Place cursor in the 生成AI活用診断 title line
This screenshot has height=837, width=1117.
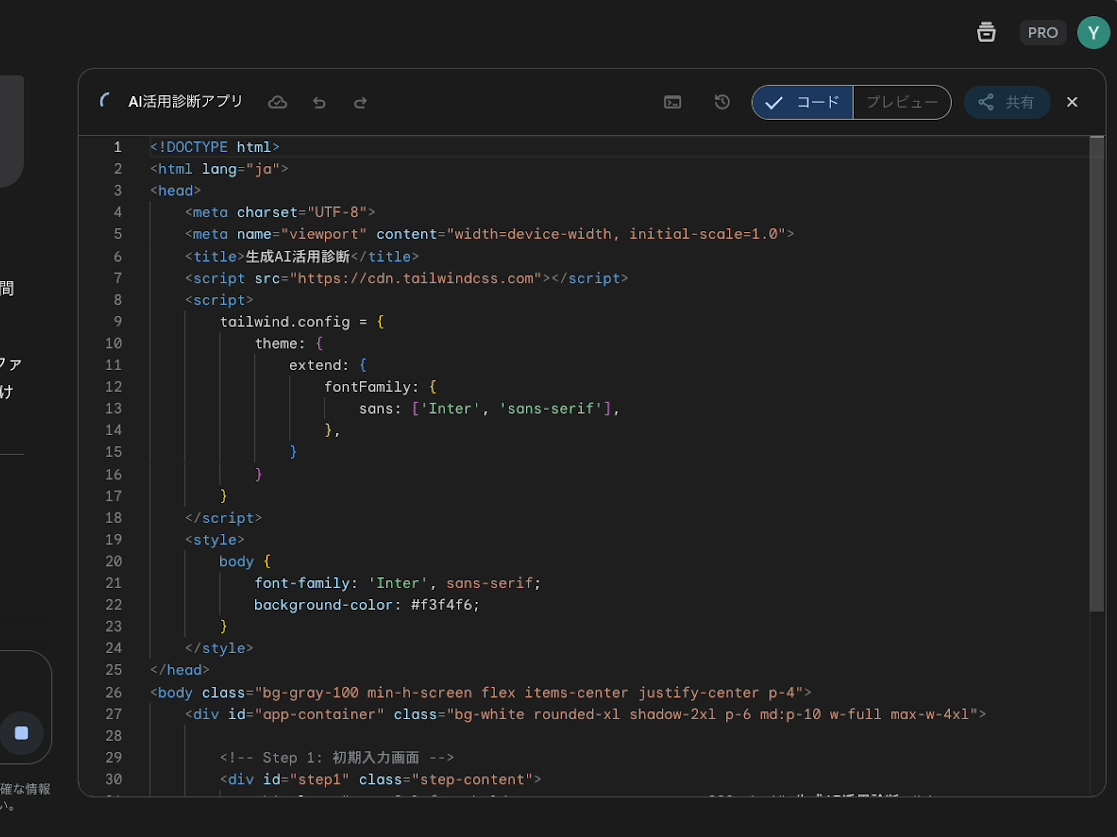(298, 256)
